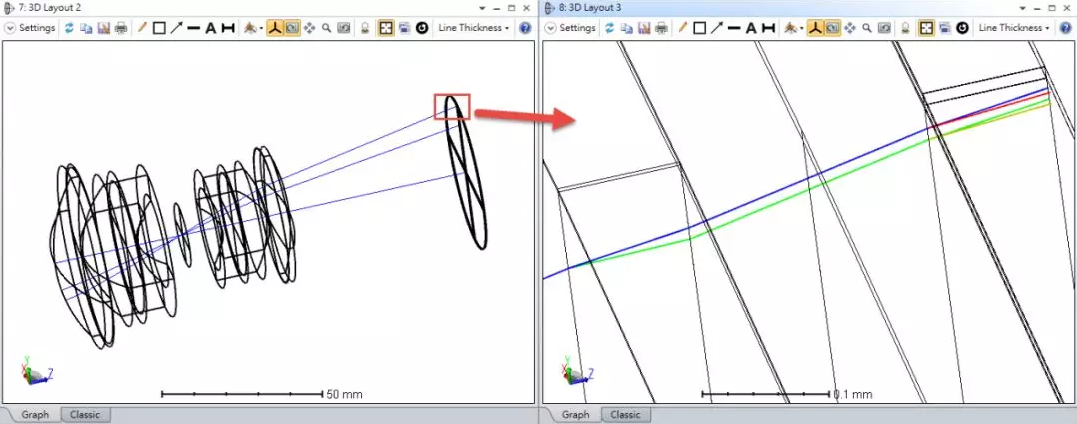Add text annotation (A) in 3D Layout 3
1077x424 pixels.
pyautogui.click(x=751, y=28)
